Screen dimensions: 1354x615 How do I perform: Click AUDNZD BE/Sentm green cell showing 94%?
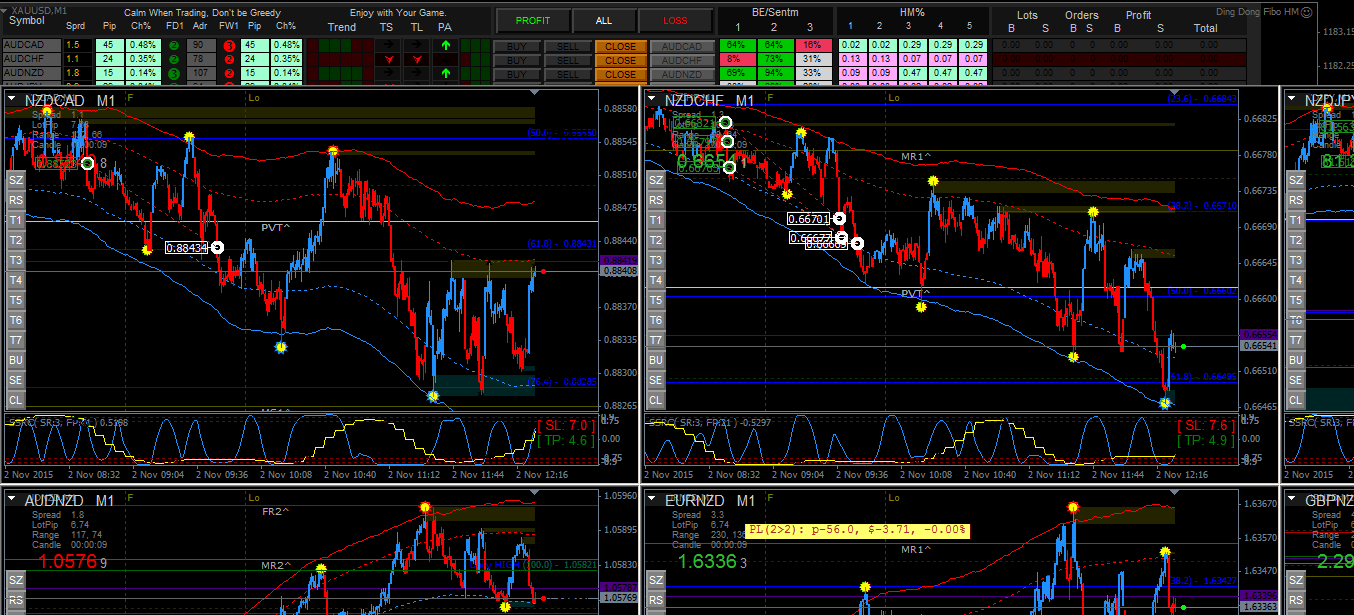pyautogui.click(x=774, y=74)
